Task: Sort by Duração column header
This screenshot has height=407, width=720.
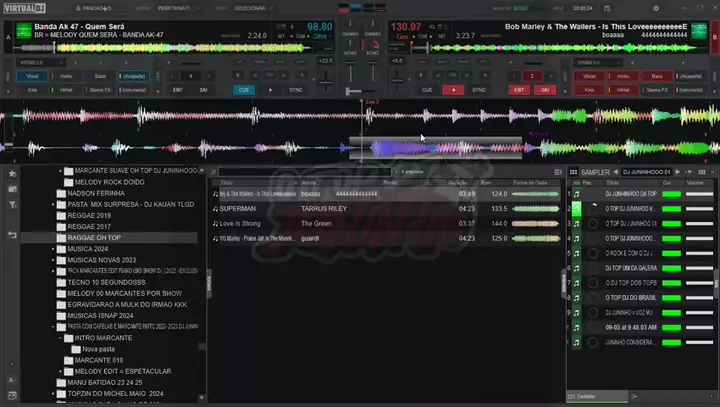Action: point(458,183)
